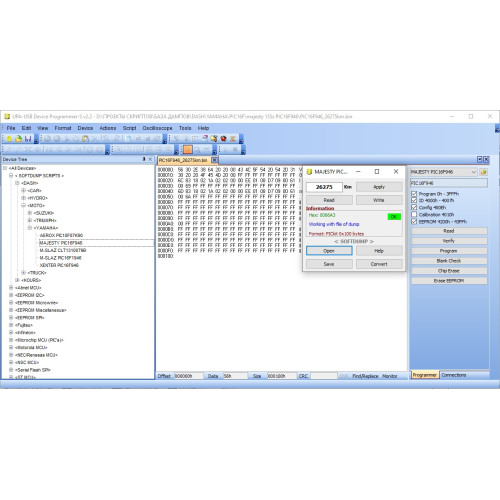This screenshot has width=500, height=500.
Task: Click the green OK status indicator
Action: (394, 217)
